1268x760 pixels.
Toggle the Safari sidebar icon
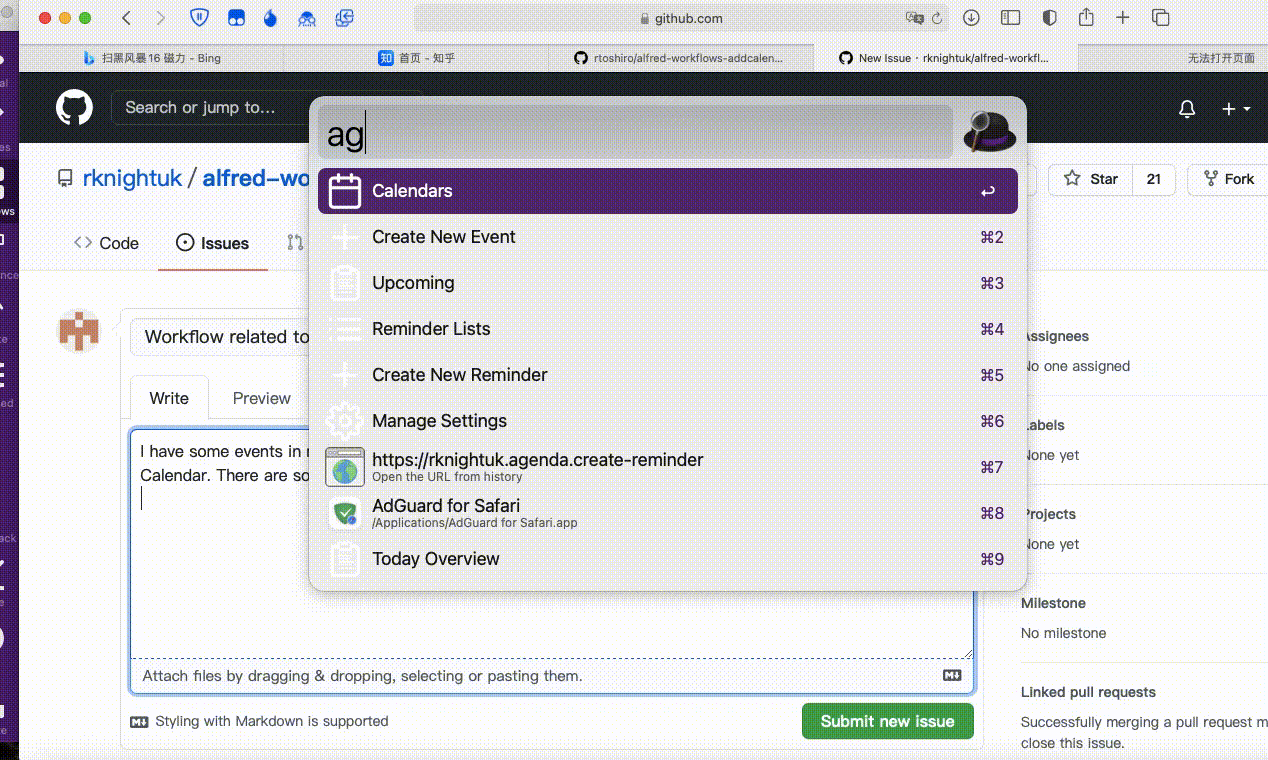[x=1010, y=18]
